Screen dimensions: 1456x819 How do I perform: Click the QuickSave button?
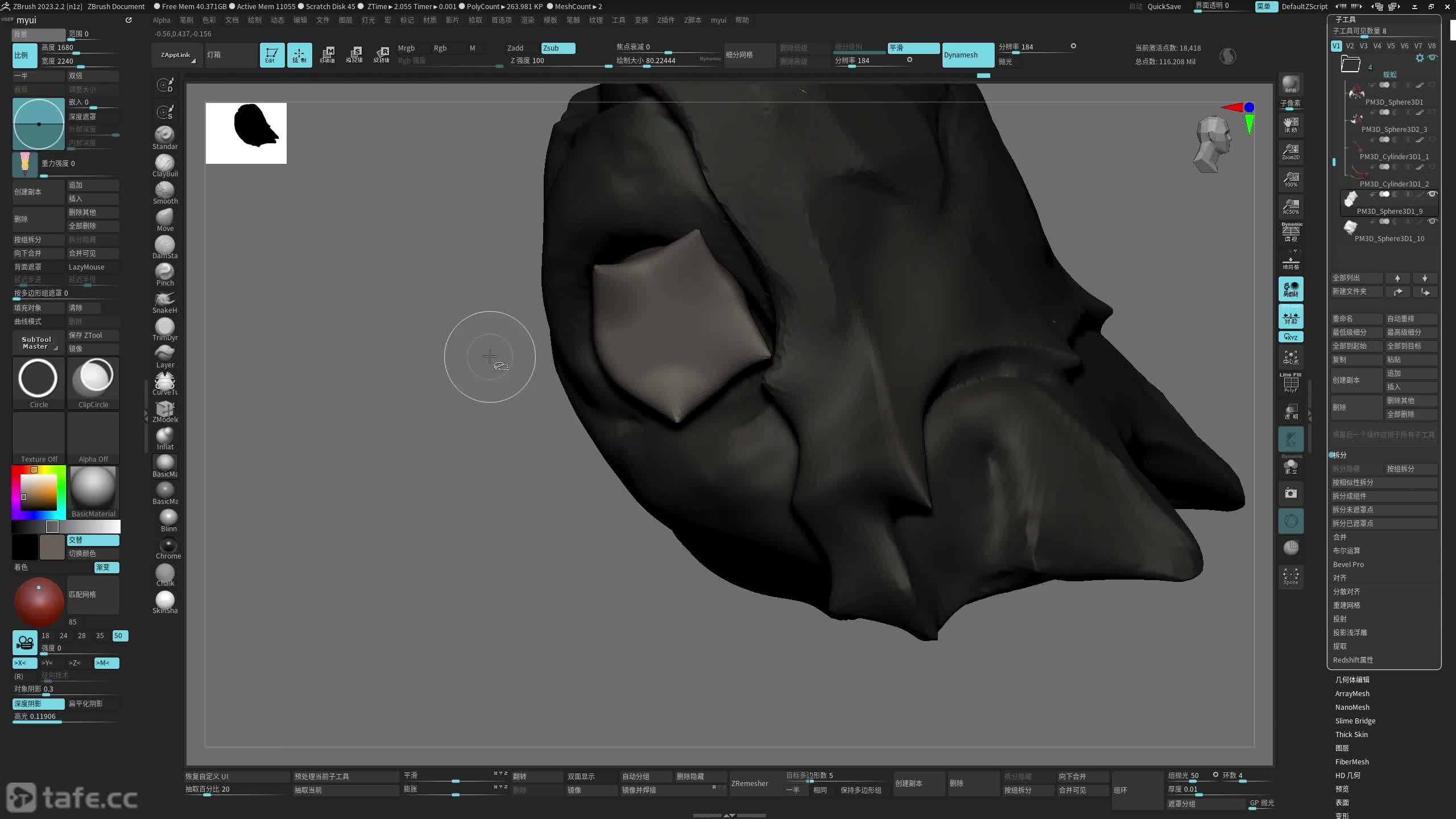coord(1164,6)
